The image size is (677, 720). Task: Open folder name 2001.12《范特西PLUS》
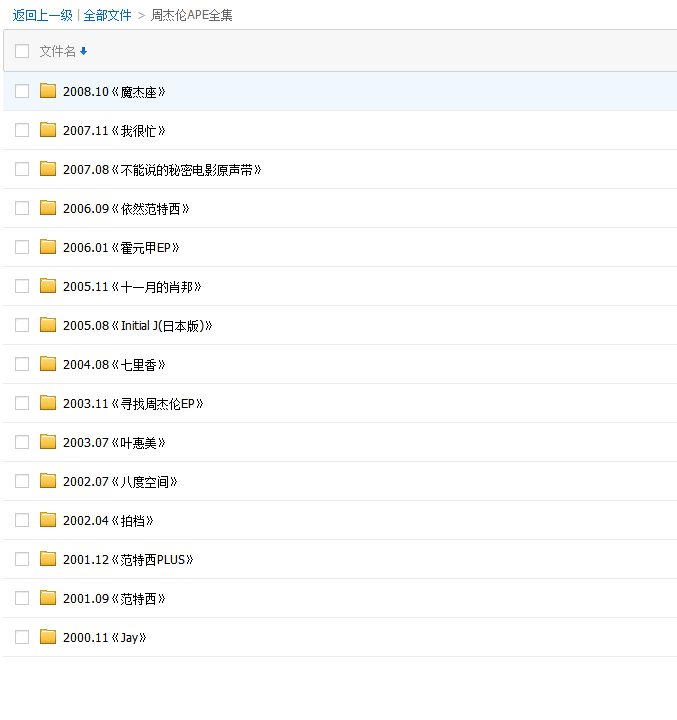[x=128, y=560]
